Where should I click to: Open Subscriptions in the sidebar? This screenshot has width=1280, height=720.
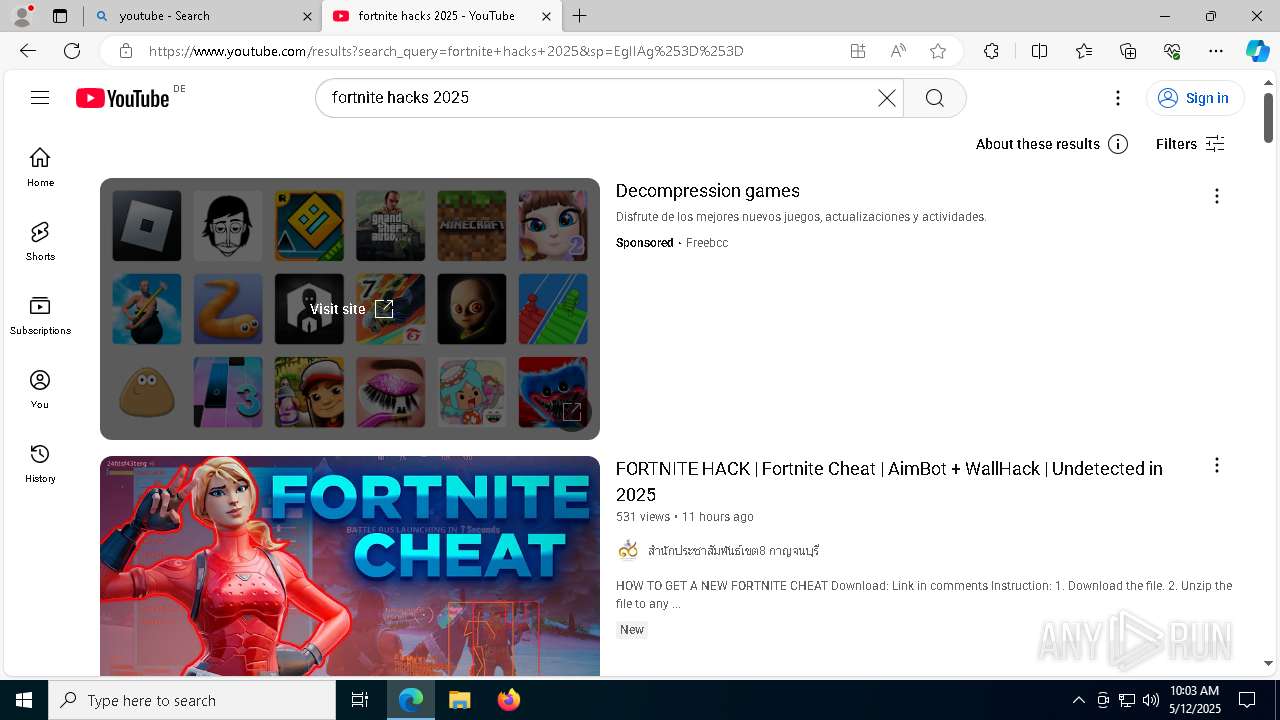coord(40,315)
